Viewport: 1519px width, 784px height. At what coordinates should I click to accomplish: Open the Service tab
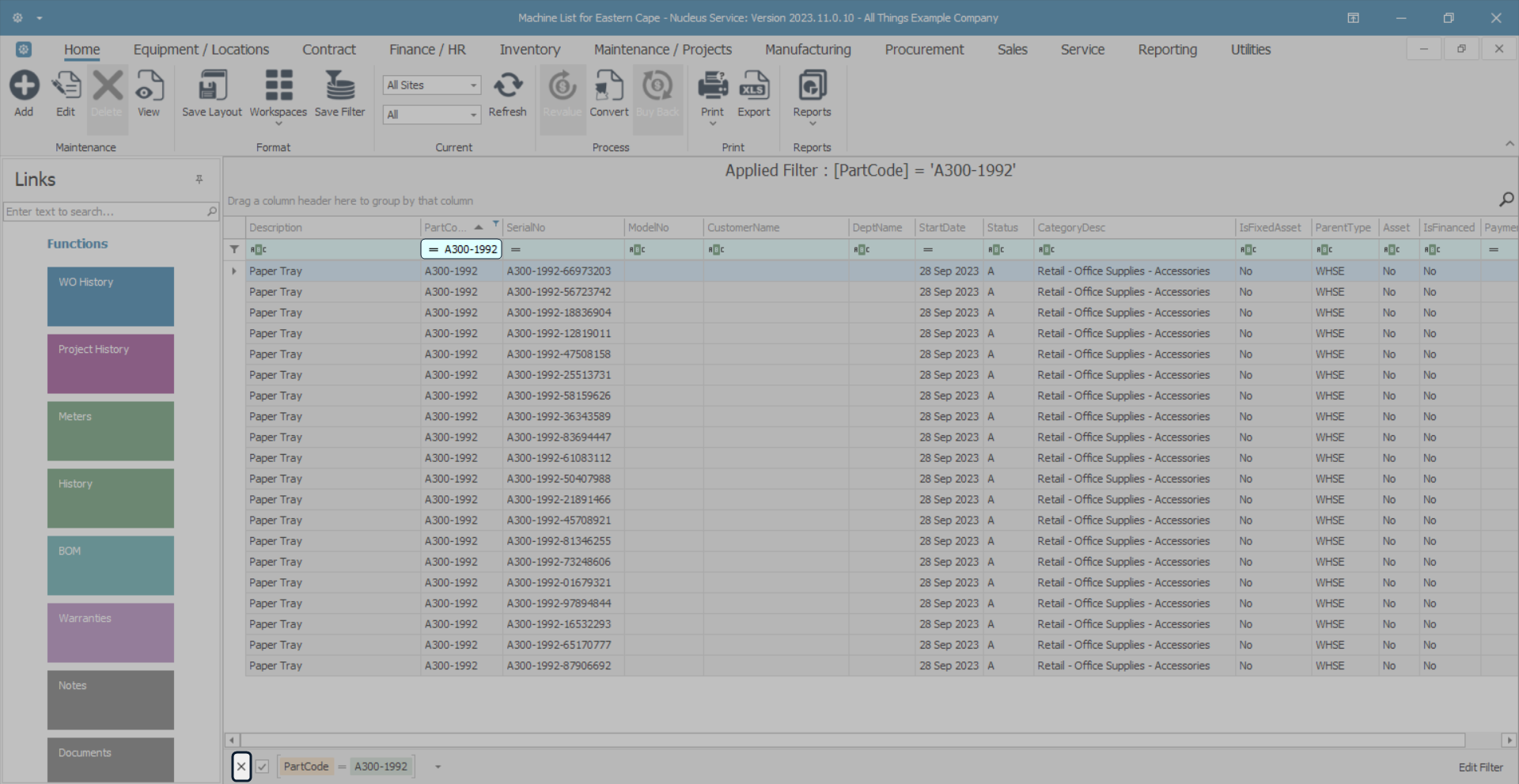click(1082, 50)
